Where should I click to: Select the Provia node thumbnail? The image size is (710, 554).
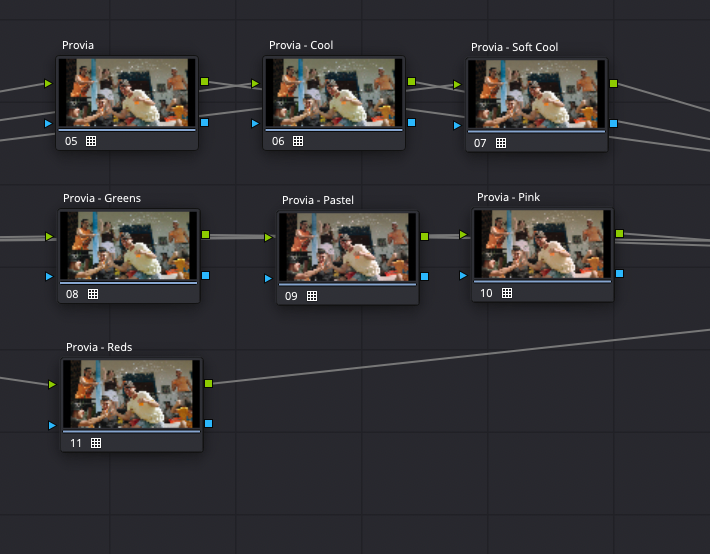(126, 92)
